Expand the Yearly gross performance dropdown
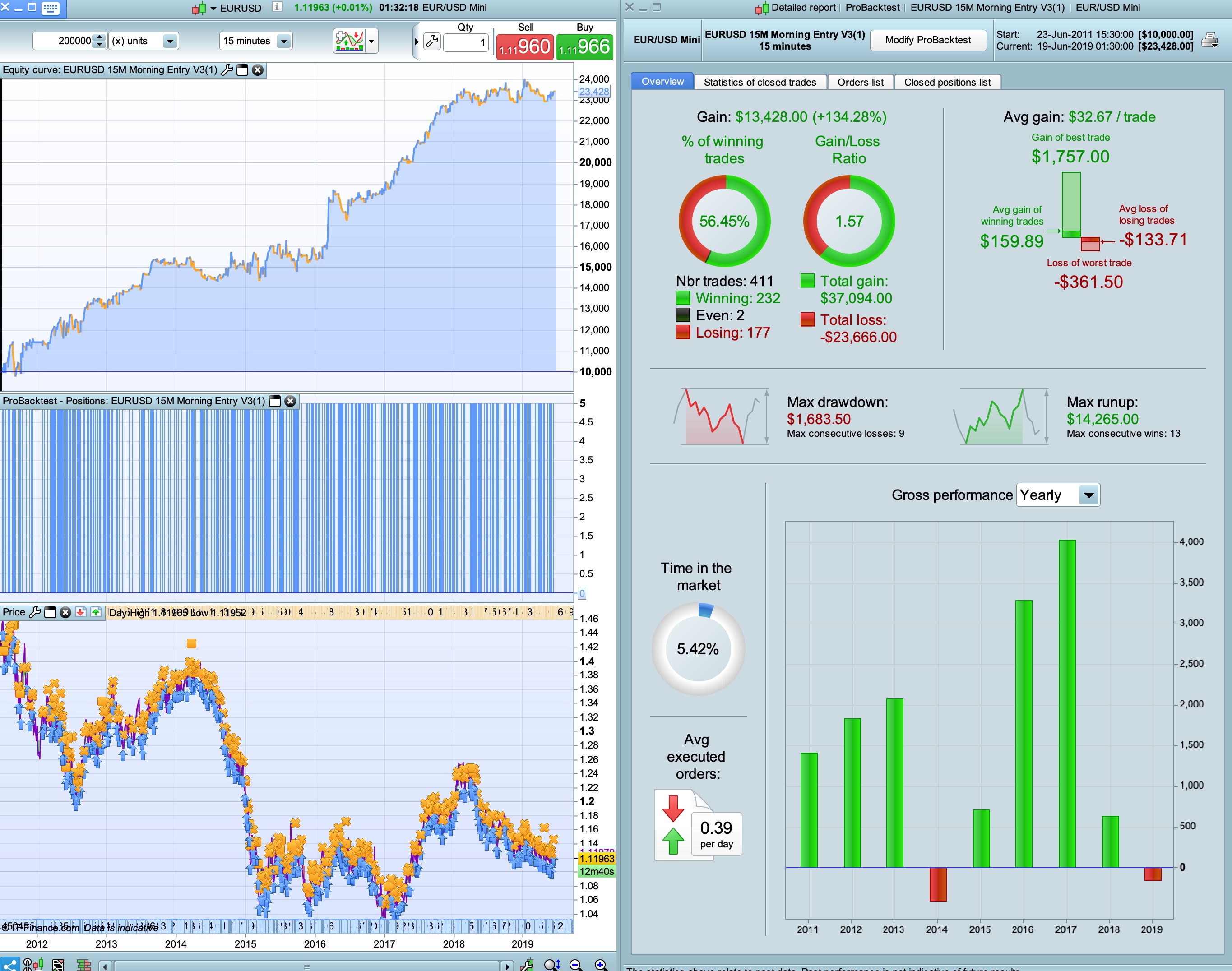This screenshot has height=971, width=1232. 1088,495
